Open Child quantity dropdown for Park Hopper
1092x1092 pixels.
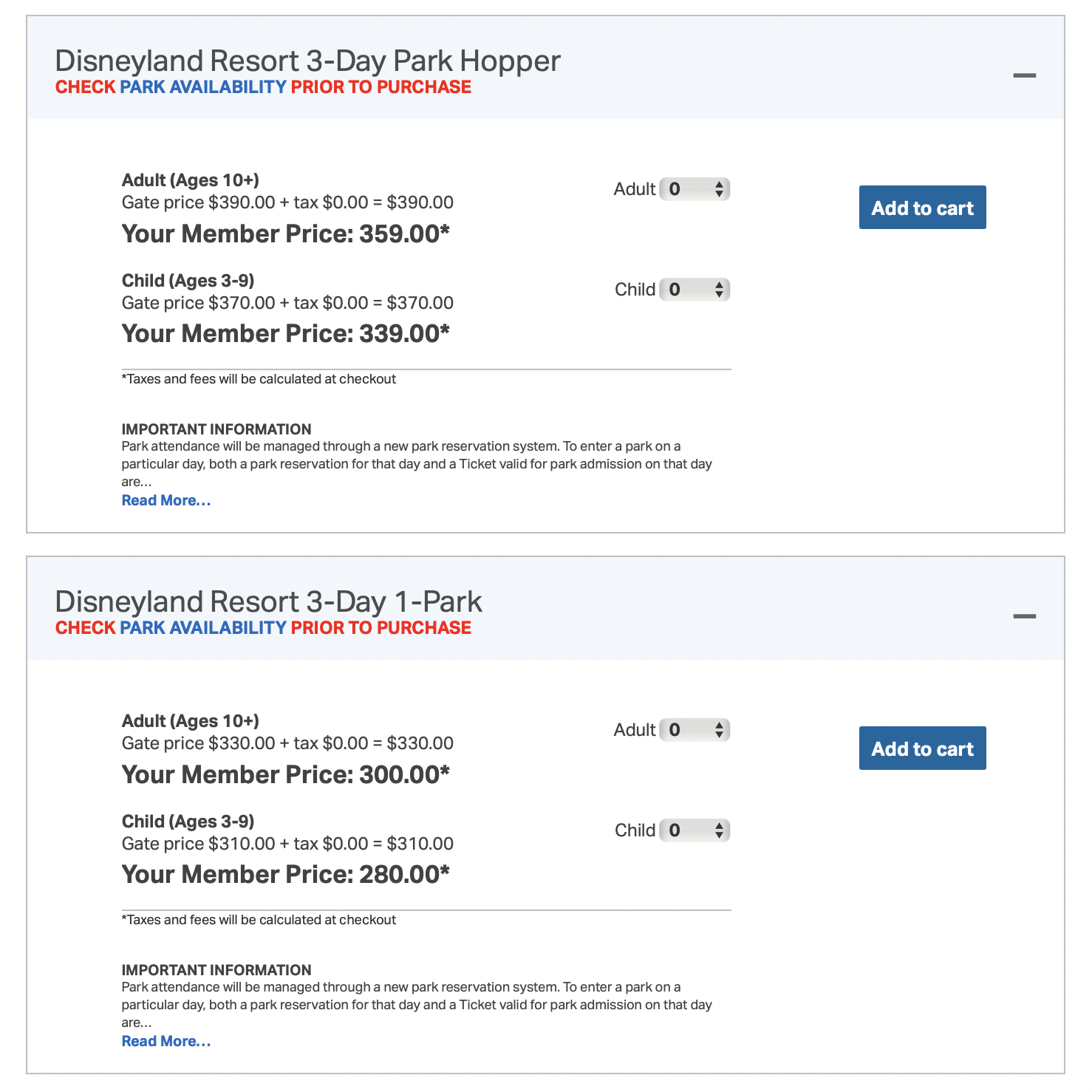point(695,290)
